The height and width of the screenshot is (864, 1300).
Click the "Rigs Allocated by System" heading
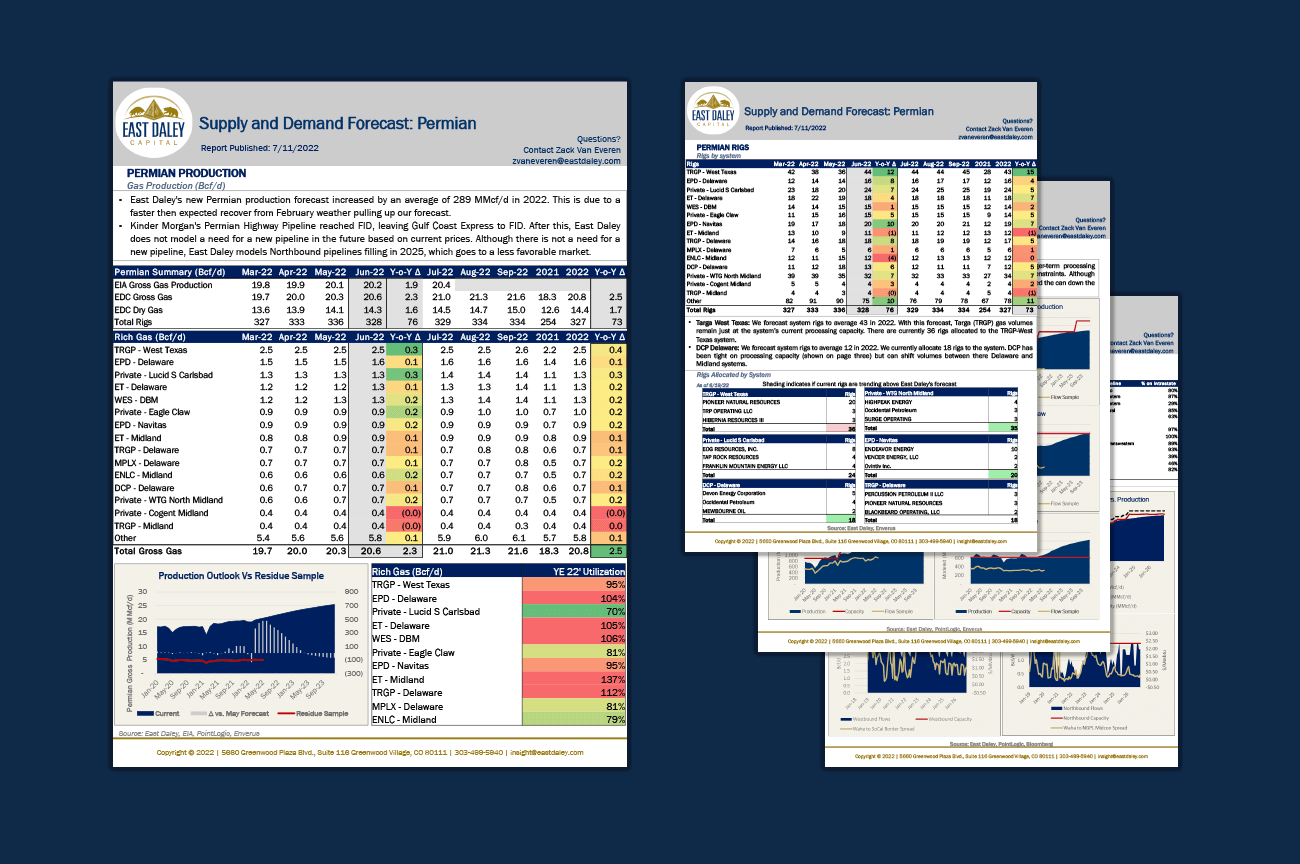click(733, 375)
